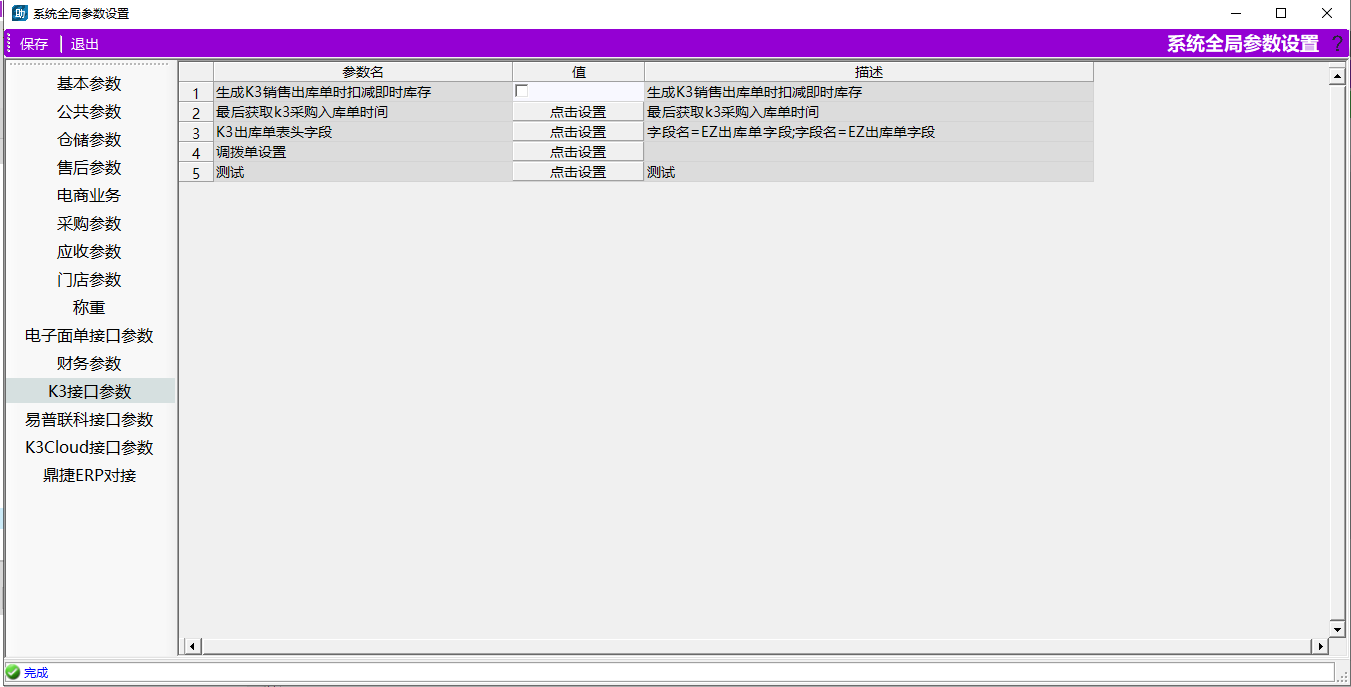Click 点击设置 for 最后获取k3采购入库单时间

[578, 112]
